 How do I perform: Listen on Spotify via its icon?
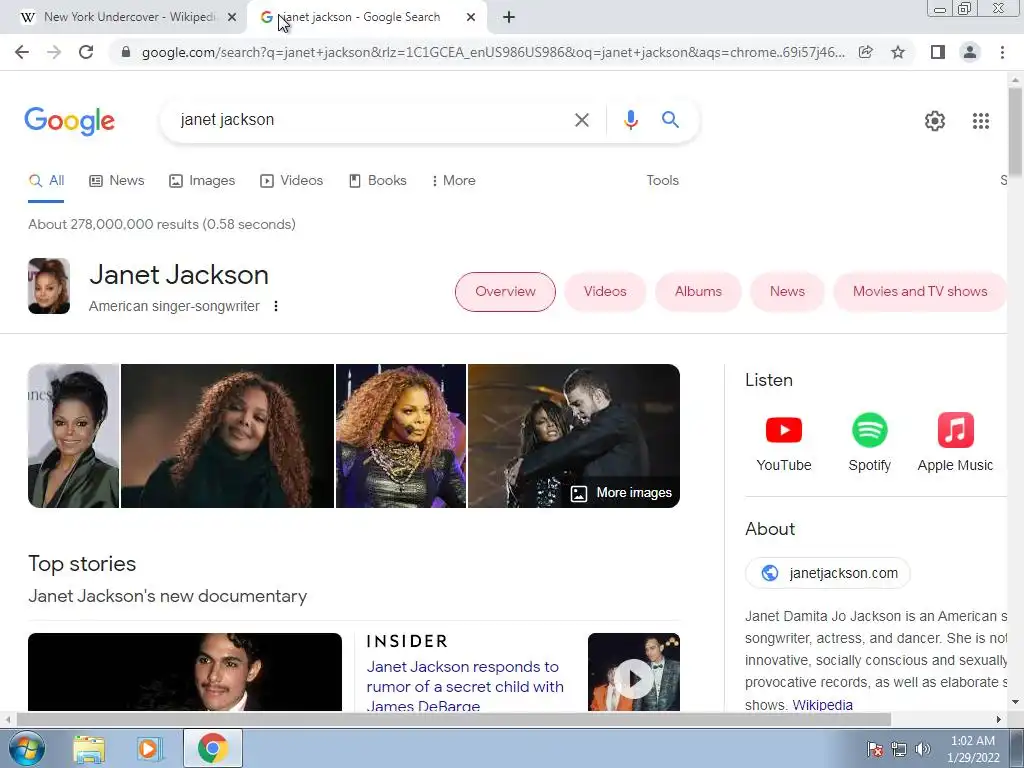(869, 430)
